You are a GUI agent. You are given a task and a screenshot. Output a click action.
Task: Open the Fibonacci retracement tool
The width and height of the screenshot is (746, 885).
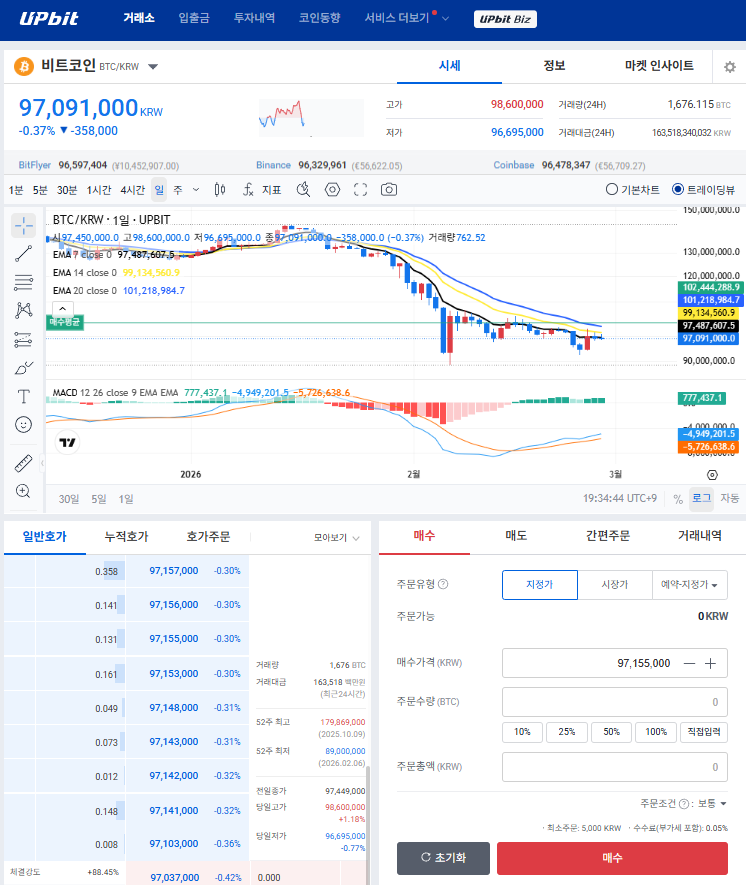23,282
